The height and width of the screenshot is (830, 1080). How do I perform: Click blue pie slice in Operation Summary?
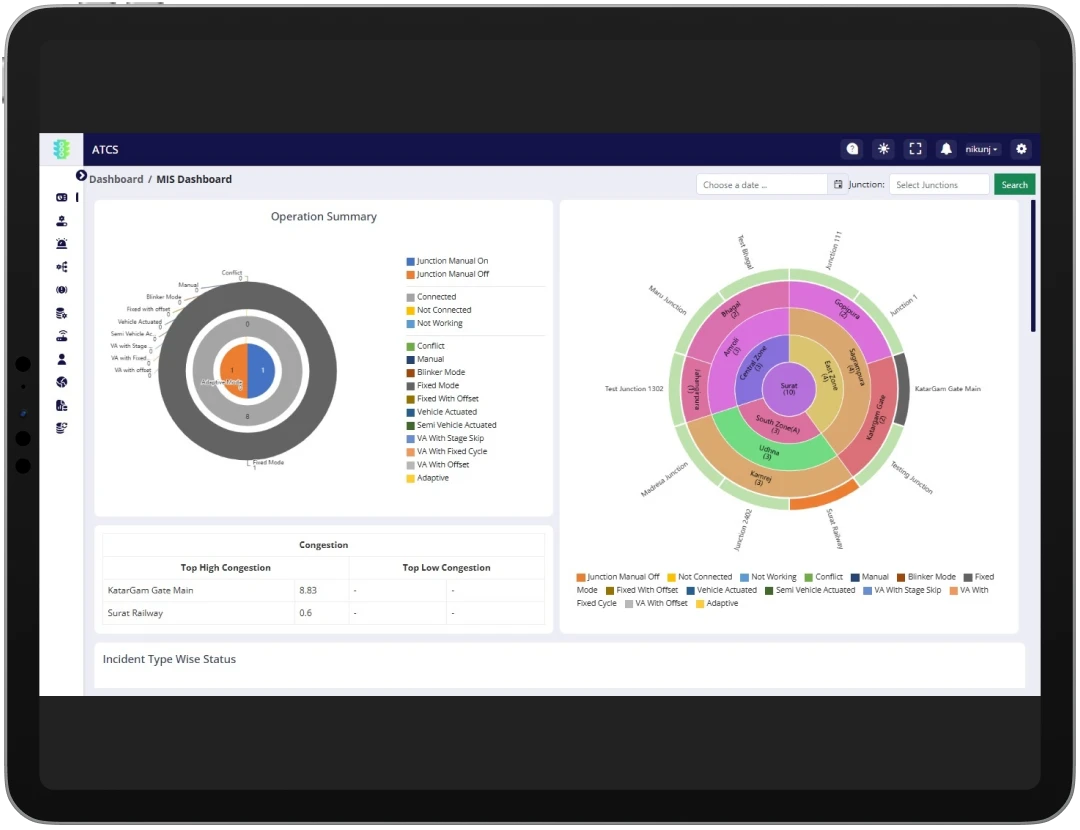coord(261,371)
